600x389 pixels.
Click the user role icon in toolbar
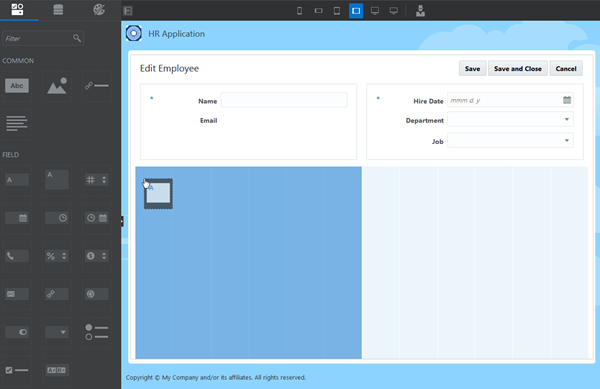click(x=420, y=11)
